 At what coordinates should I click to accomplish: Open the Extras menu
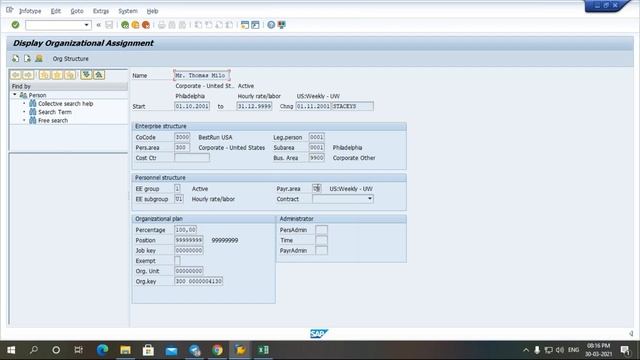(x=100, y=11)
